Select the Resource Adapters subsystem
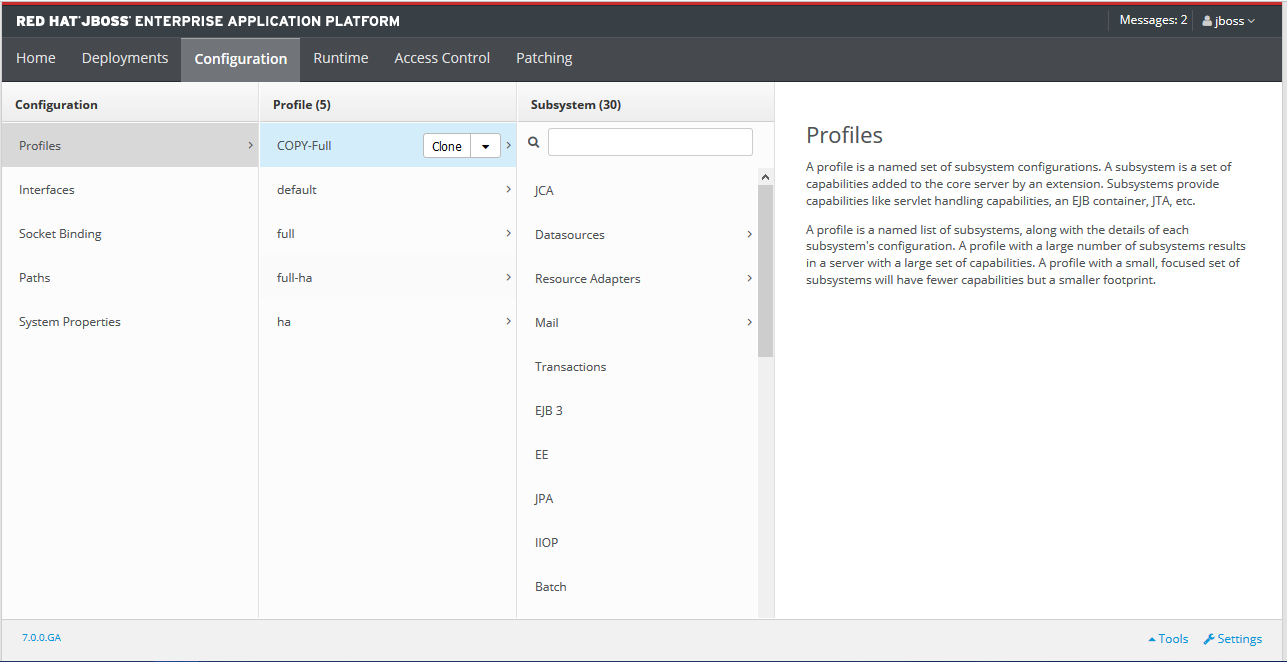 click(637, 278)
